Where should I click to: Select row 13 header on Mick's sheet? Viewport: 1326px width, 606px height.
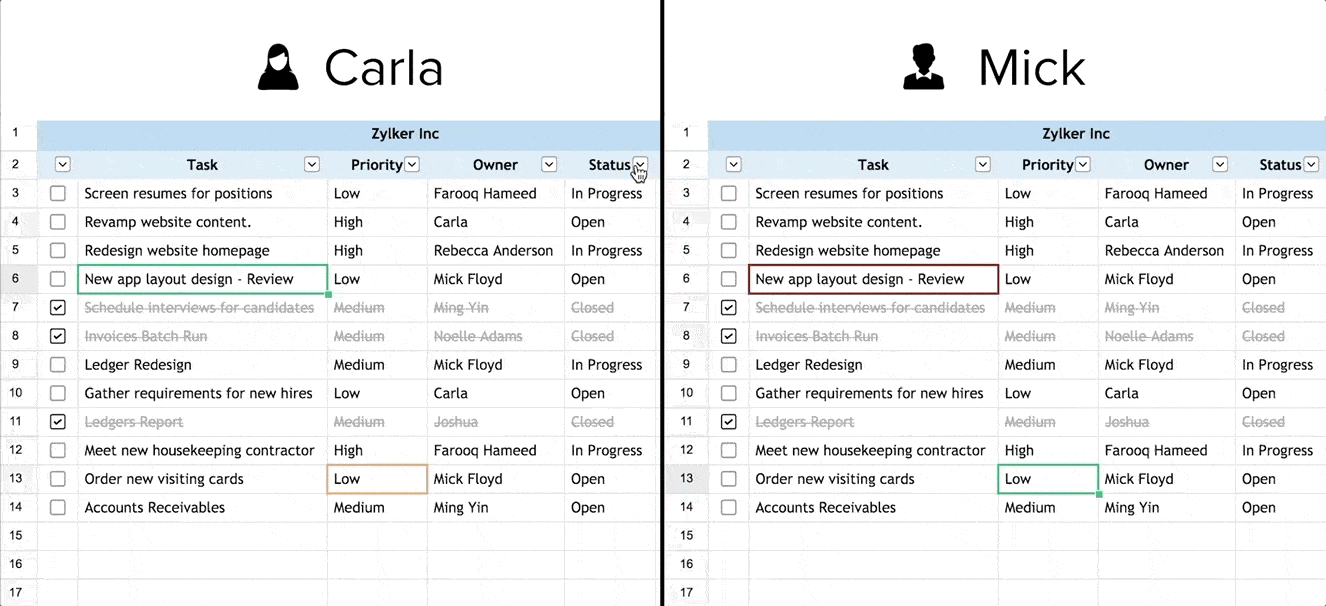click(687, 478)
